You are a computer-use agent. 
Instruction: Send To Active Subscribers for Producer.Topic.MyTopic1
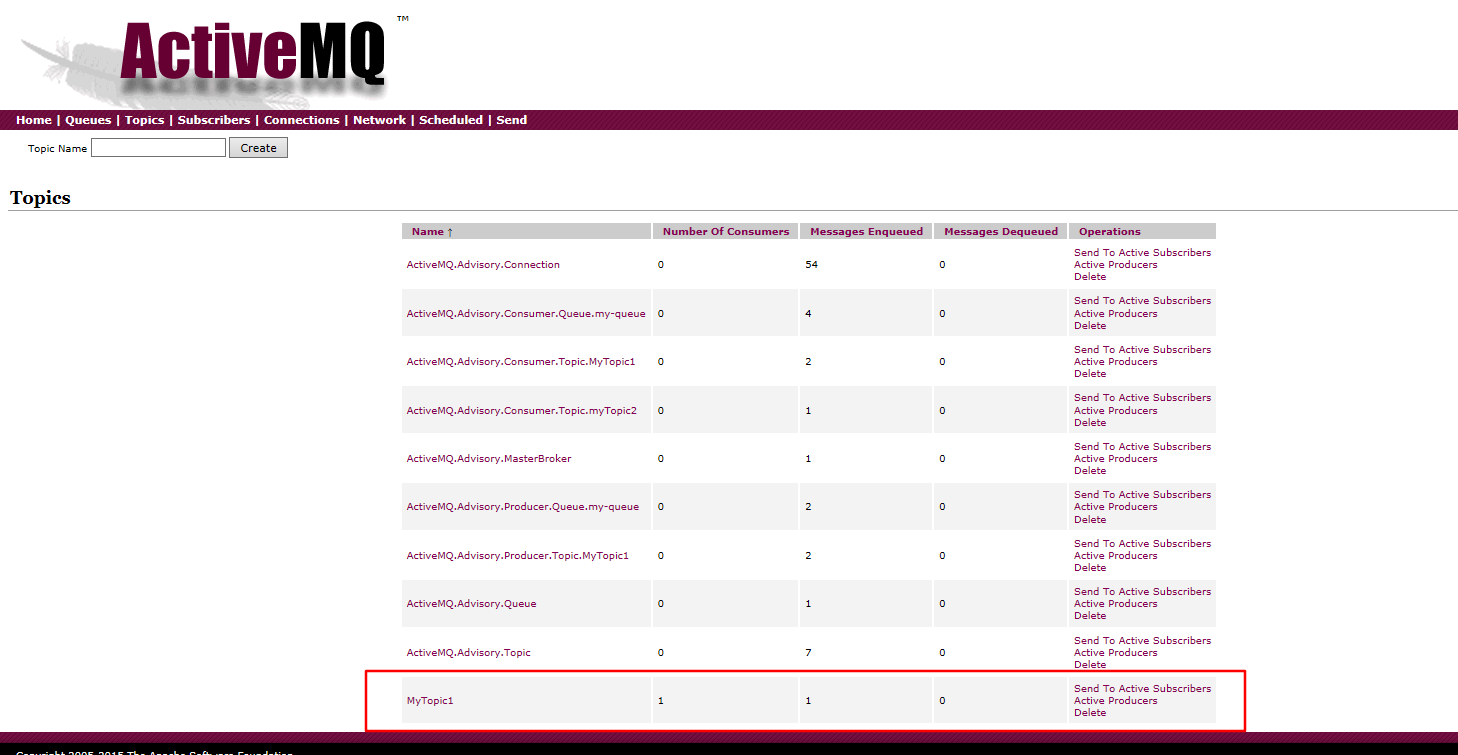point(1142,544)
